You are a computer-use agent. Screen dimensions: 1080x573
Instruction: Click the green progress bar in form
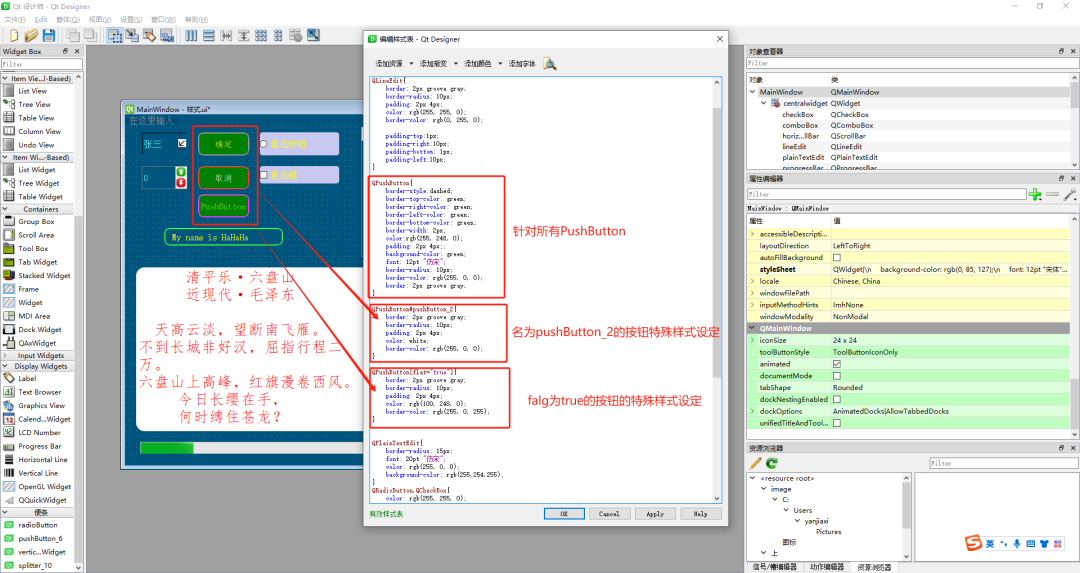tap(251, 448)
